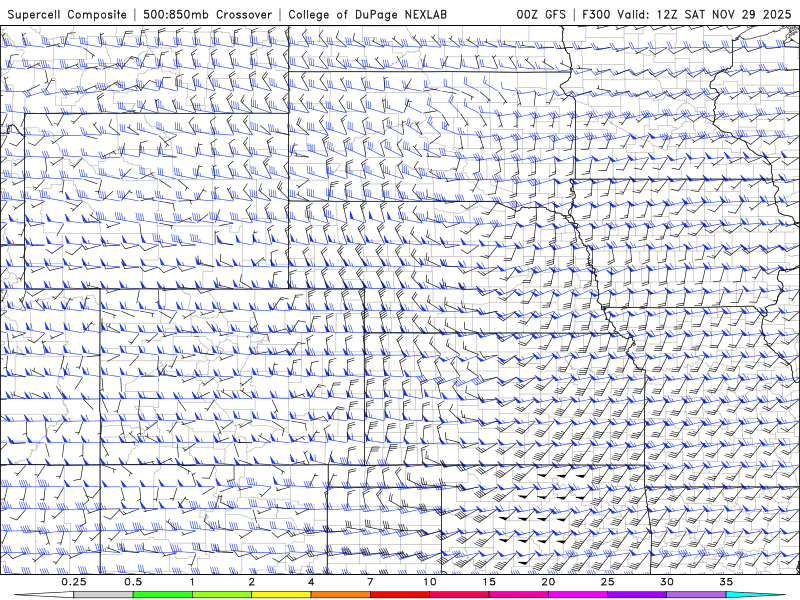Screen dimensions: 800x600
Task: Click the Supercell Composite title text
Action: (67, 14)
